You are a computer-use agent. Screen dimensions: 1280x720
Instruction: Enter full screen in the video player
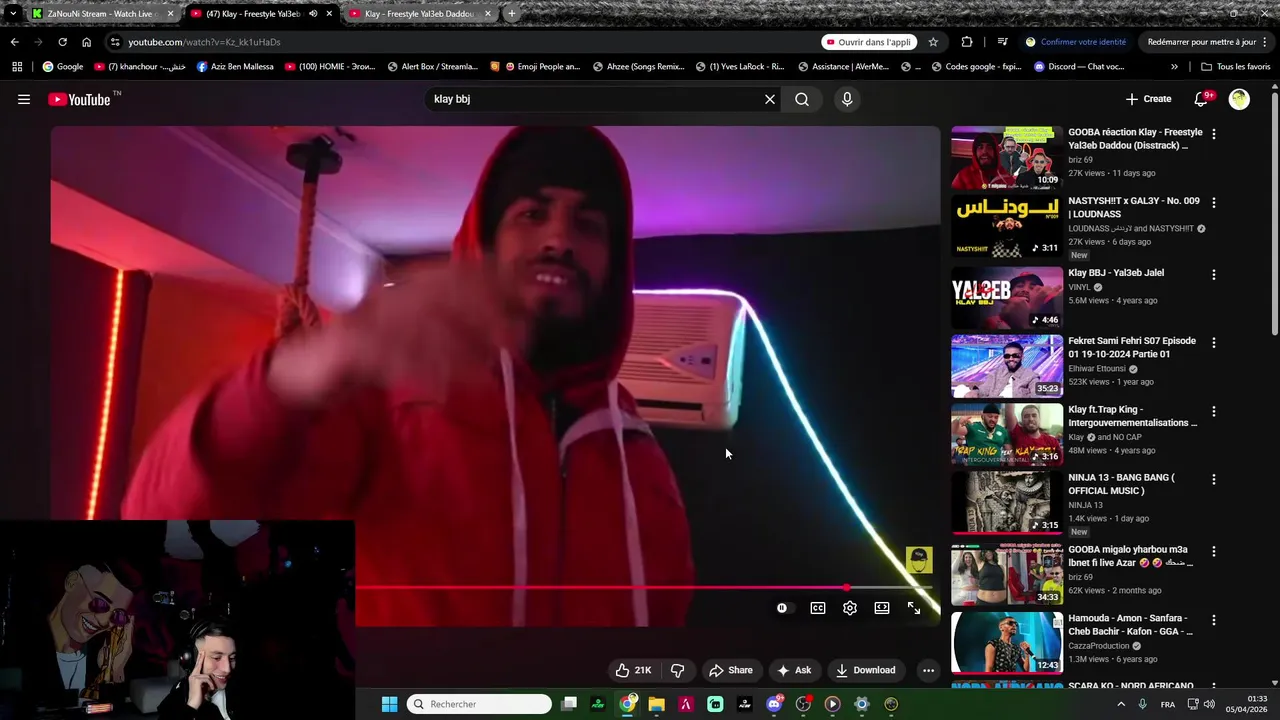914,608
